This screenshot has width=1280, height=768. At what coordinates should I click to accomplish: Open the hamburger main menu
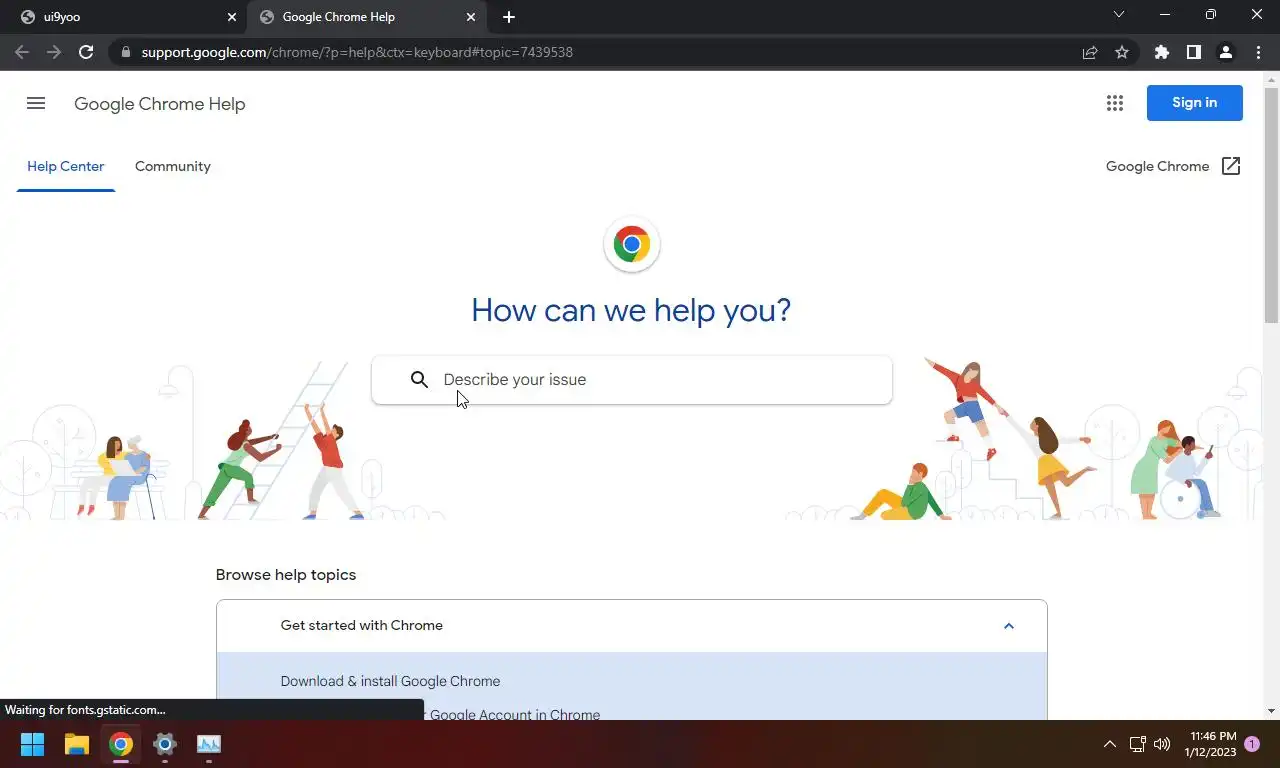pos(36,103)
